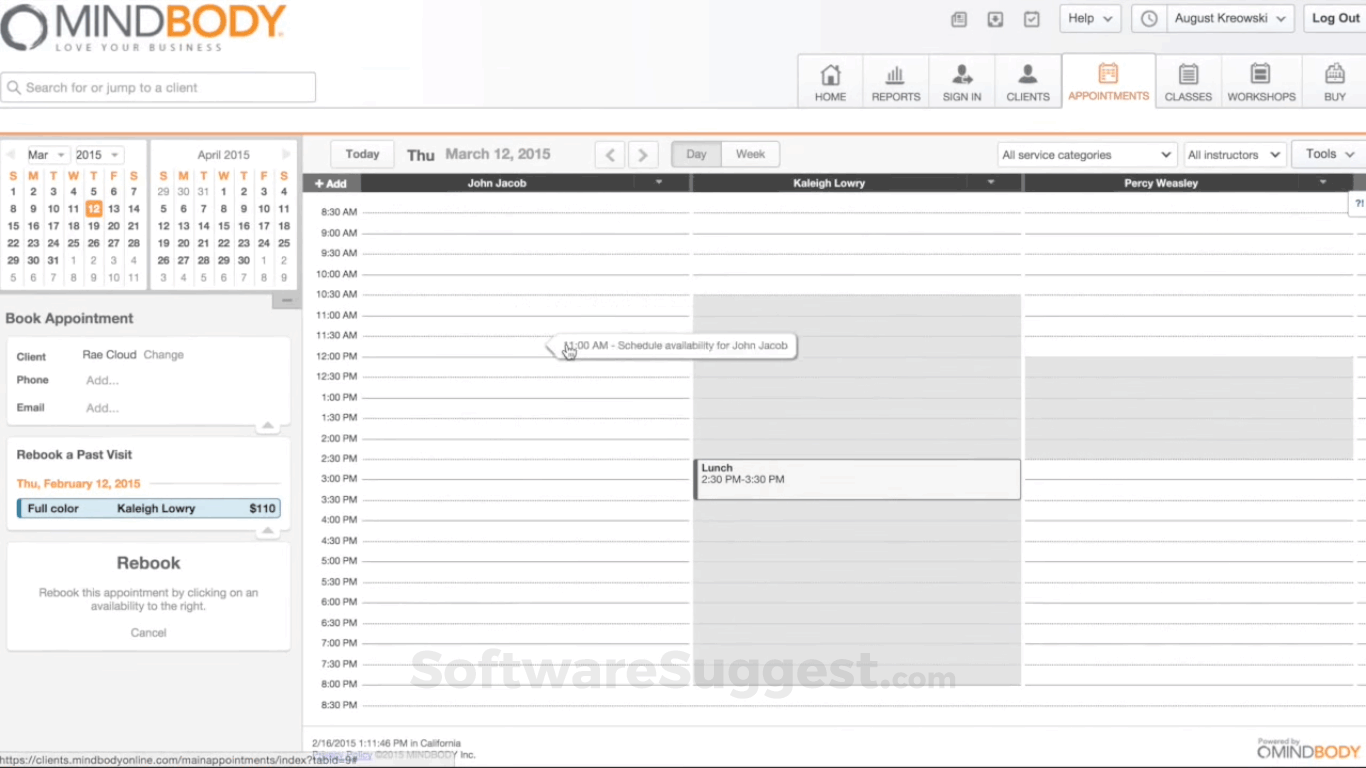Switch the calendar to Week view
Viewport: 1366px width, 768px height.
750,154
